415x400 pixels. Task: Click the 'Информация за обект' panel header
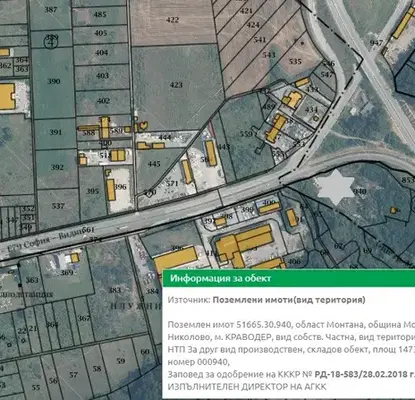(289, 278)
